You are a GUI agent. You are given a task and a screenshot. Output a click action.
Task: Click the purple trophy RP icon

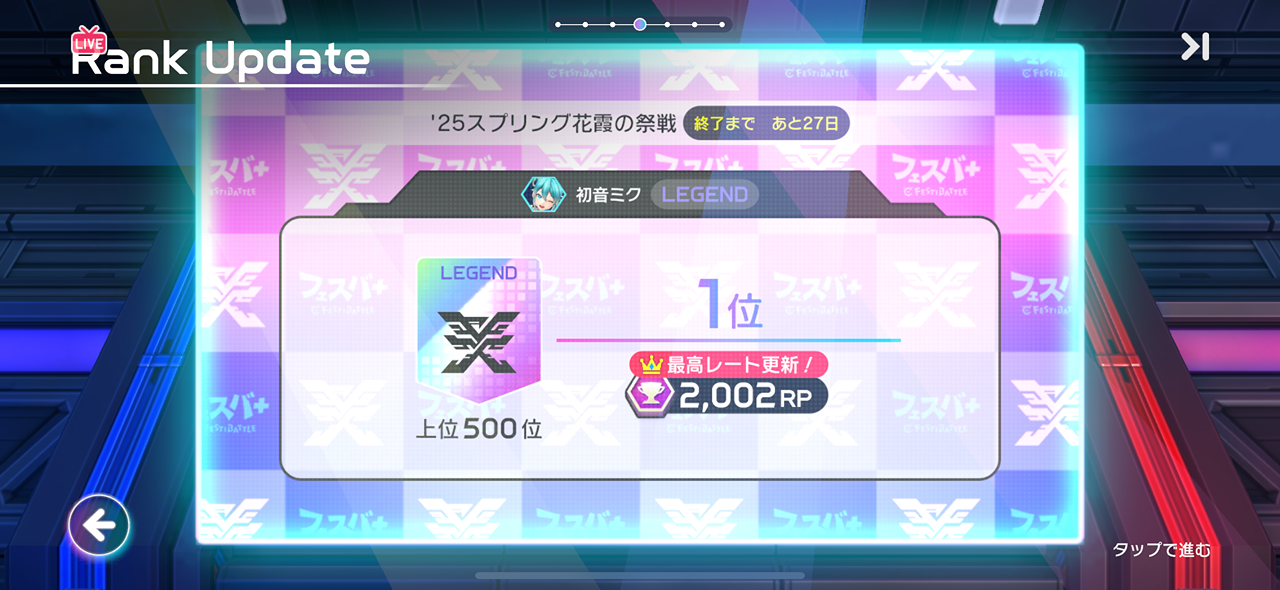click(648, 396)
